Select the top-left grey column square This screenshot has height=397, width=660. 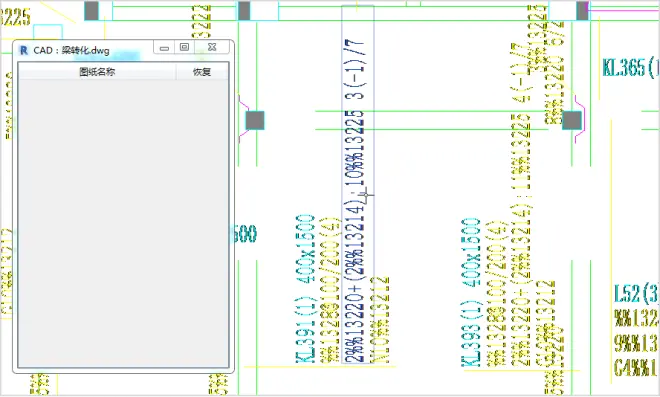(x=91, y=11)
